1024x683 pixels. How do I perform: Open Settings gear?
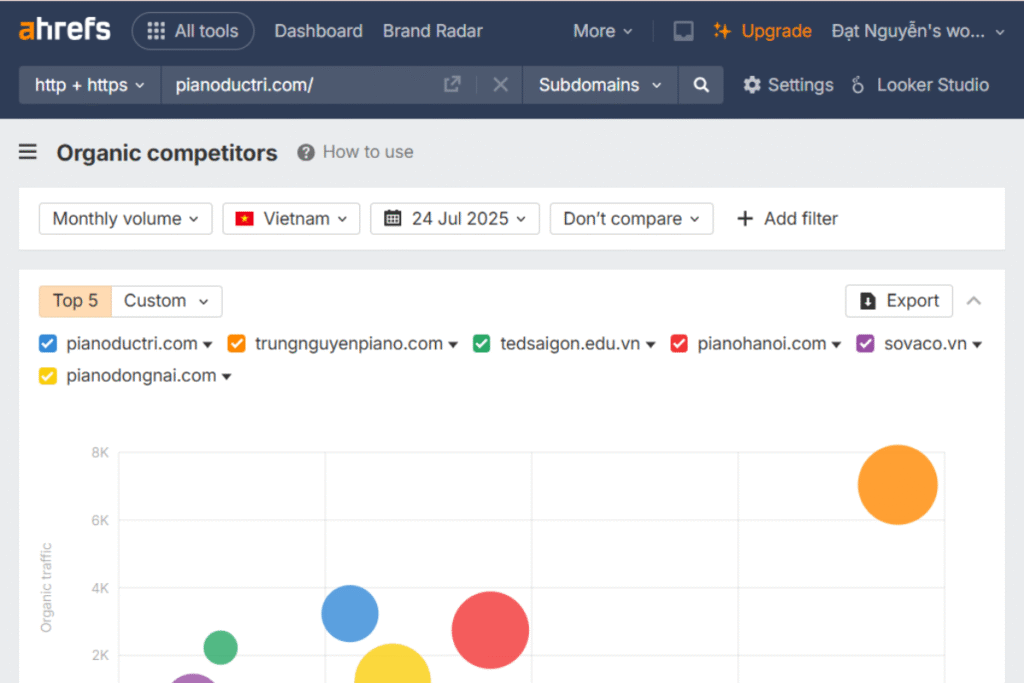(788, 85)
